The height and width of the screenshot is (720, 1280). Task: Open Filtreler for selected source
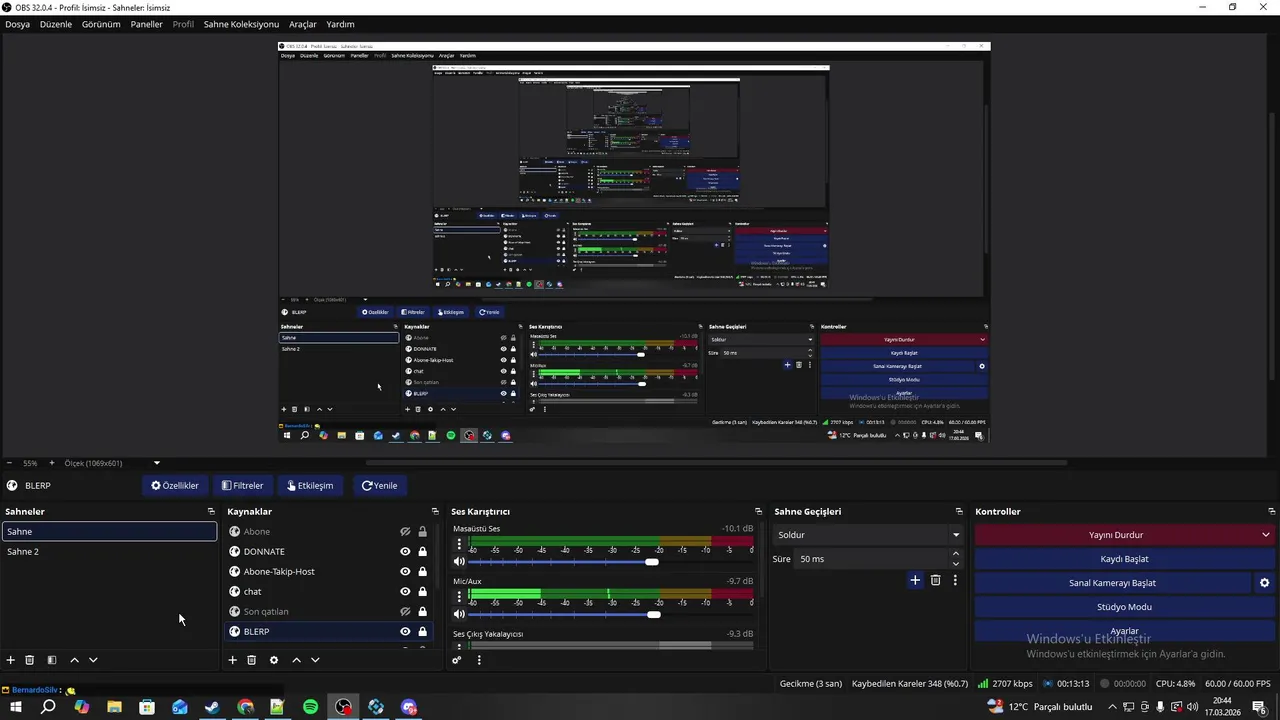[242, 485]
